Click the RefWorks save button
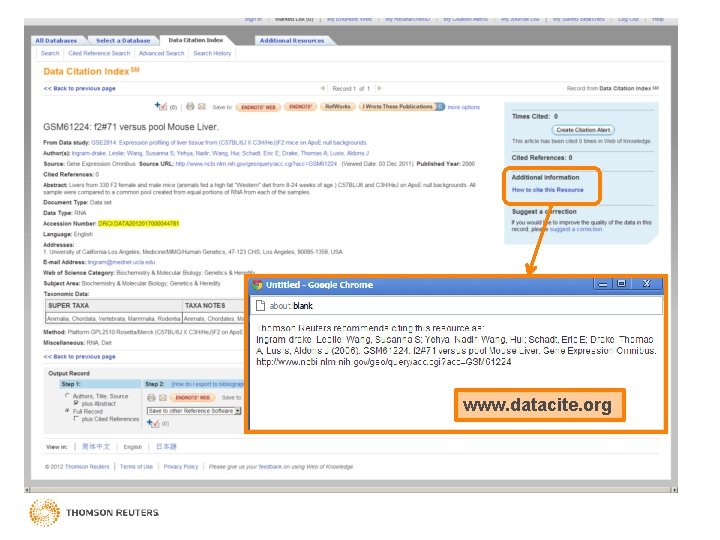Viewport: 720px width, 540px height. [x=338, y=107]
